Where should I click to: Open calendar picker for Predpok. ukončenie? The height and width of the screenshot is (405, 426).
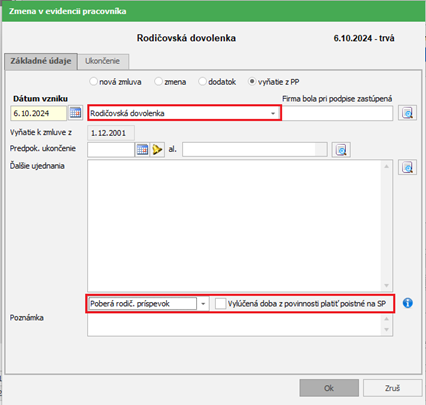(x=142, y=150)
